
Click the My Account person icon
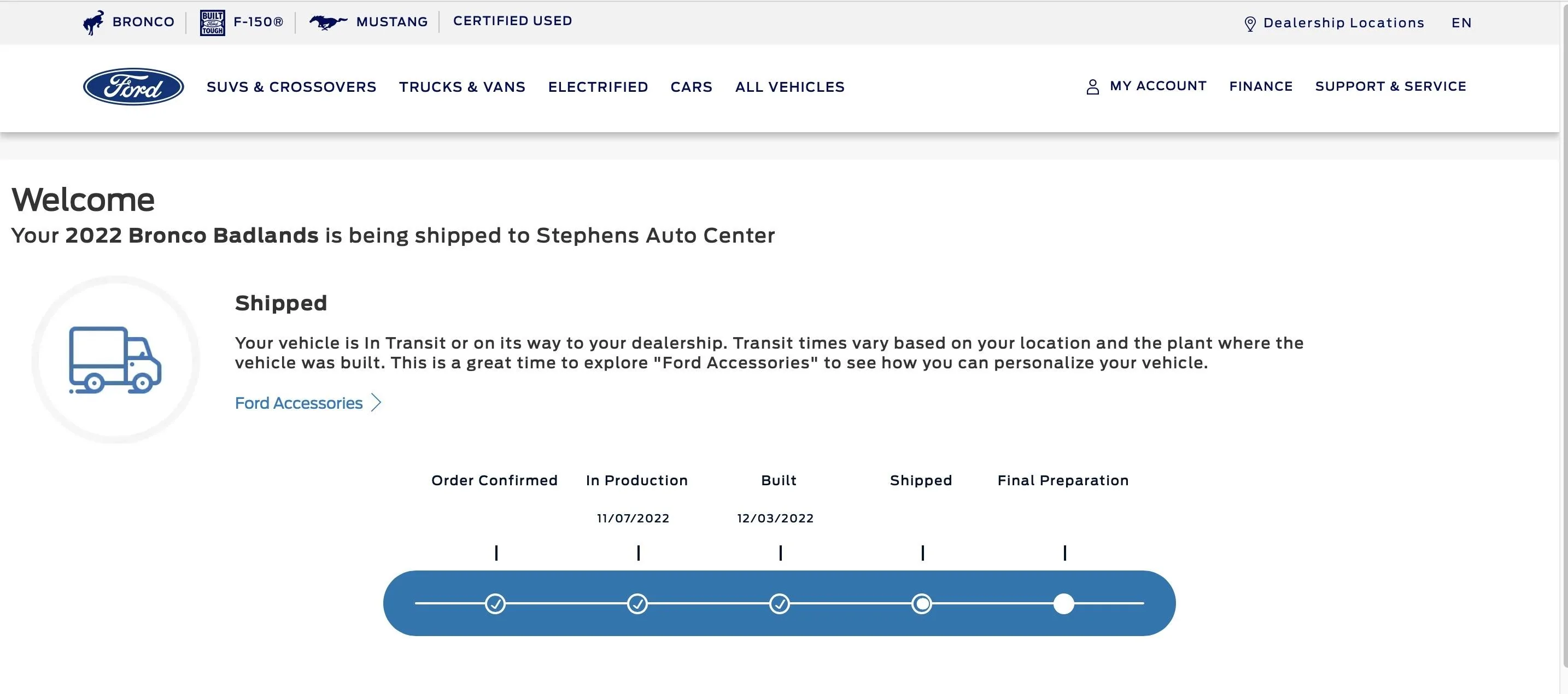(1092, 87)
